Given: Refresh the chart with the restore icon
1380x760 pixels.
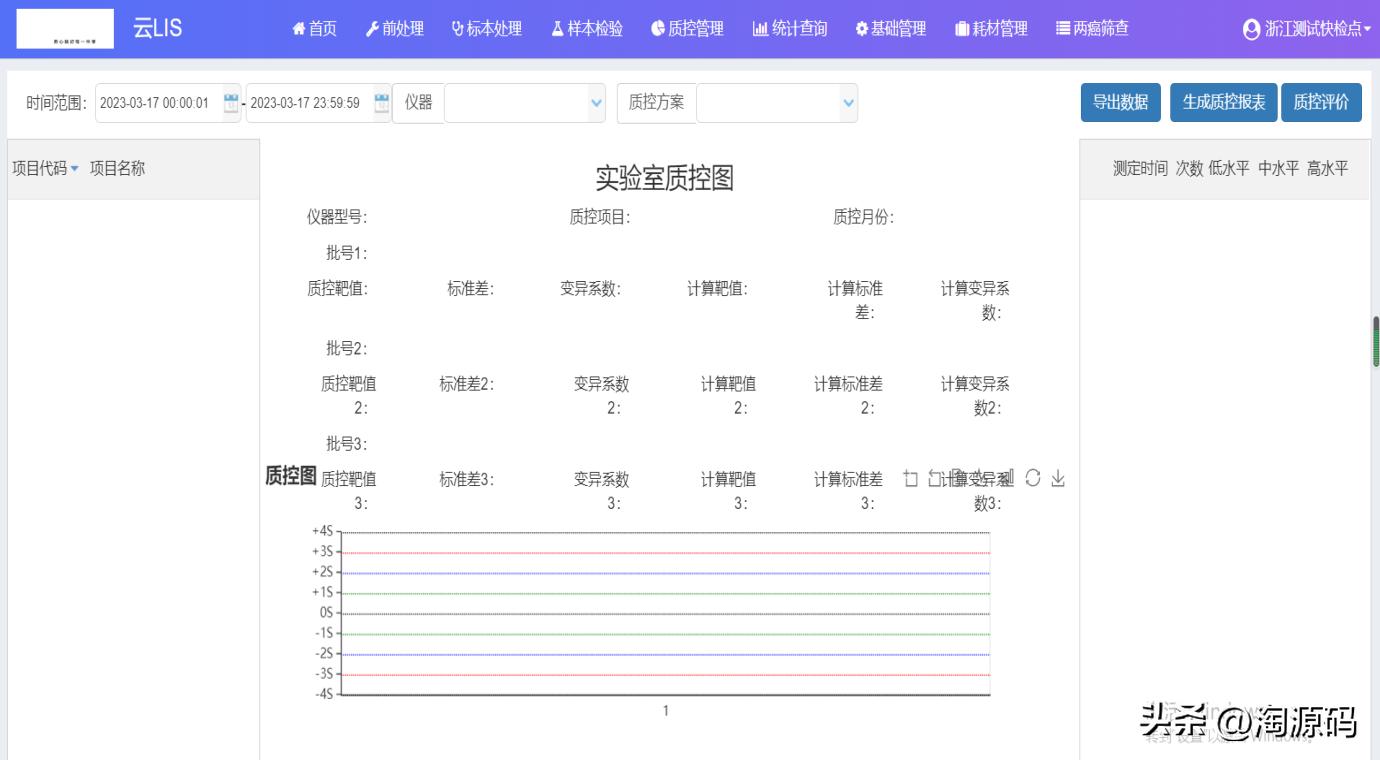Looking at the screenshot, I should [1034, 478].
